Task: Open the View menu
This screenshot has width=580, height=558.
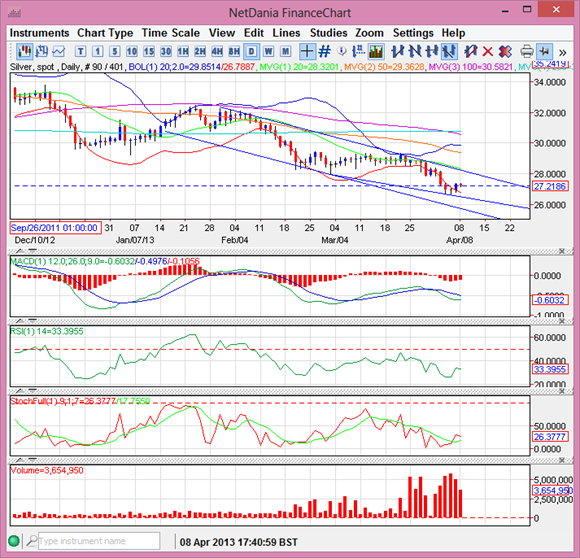Action: click(x=222, y=33)
